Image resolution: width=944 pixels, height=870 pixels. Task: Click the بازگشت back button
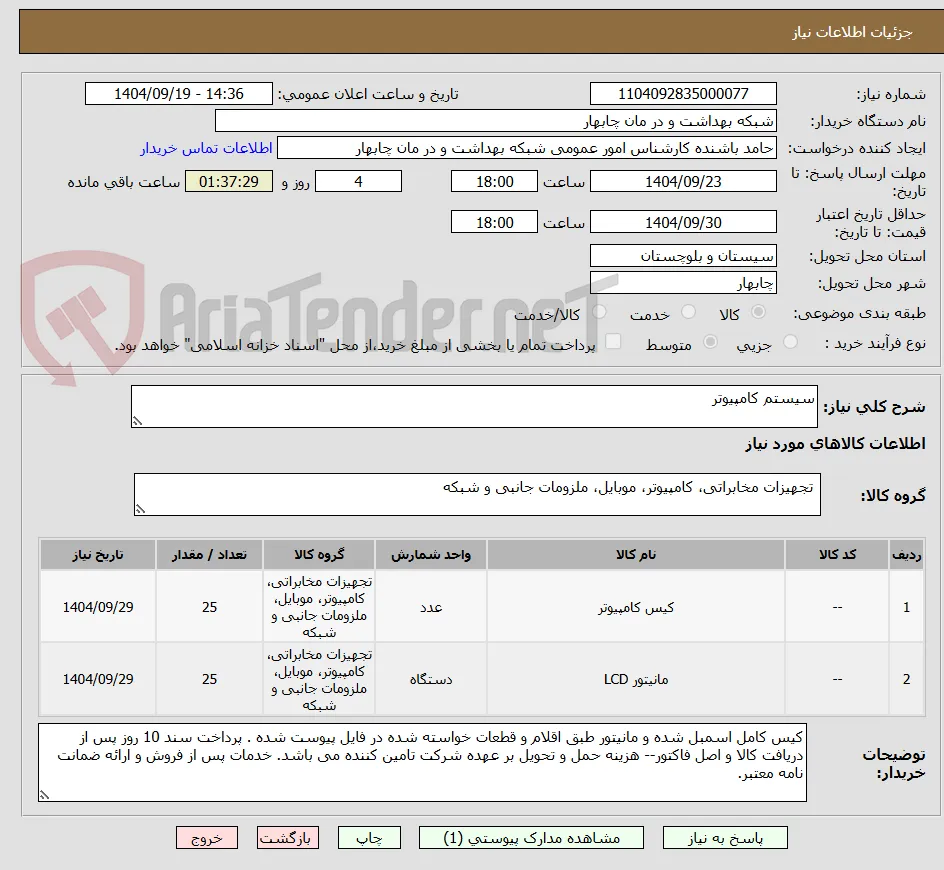(288, 837)
